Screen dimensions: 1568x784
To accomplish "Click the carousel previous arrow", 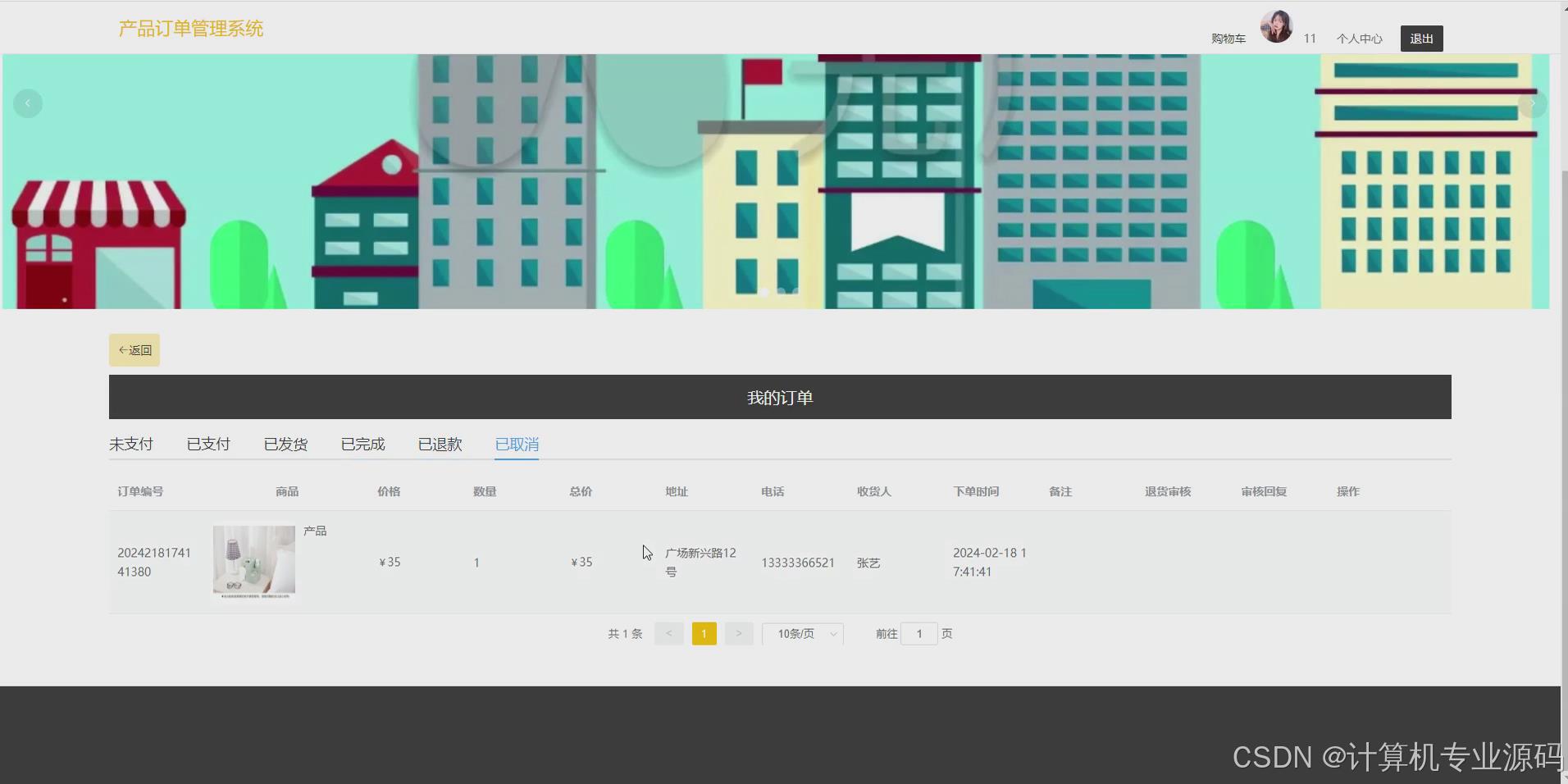I will pos(28,103).
